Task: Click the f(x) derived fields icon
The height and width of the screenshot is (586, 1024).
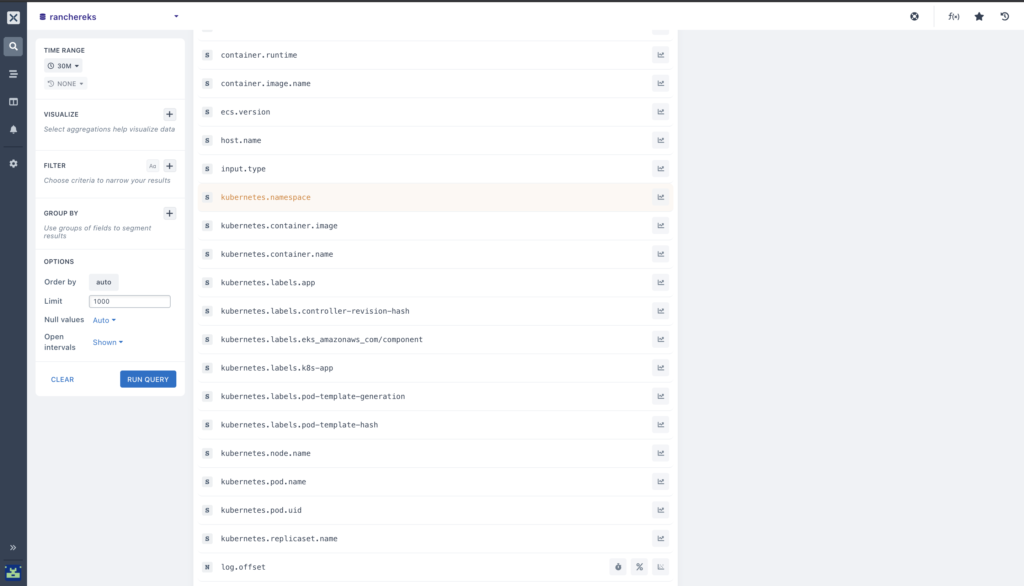Action: point(953,16)
